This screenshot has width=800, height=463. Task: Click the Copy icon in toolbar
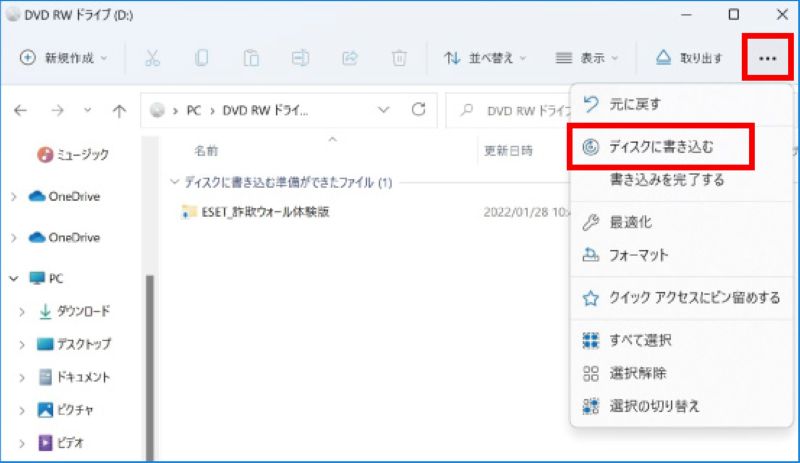[202, 58]
